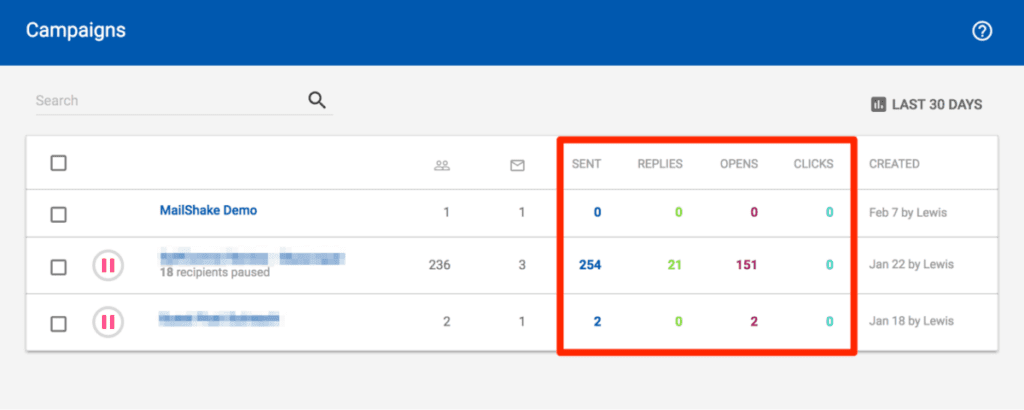Click the CLICKS column header

pyautogui.click(x=814, y=164)
